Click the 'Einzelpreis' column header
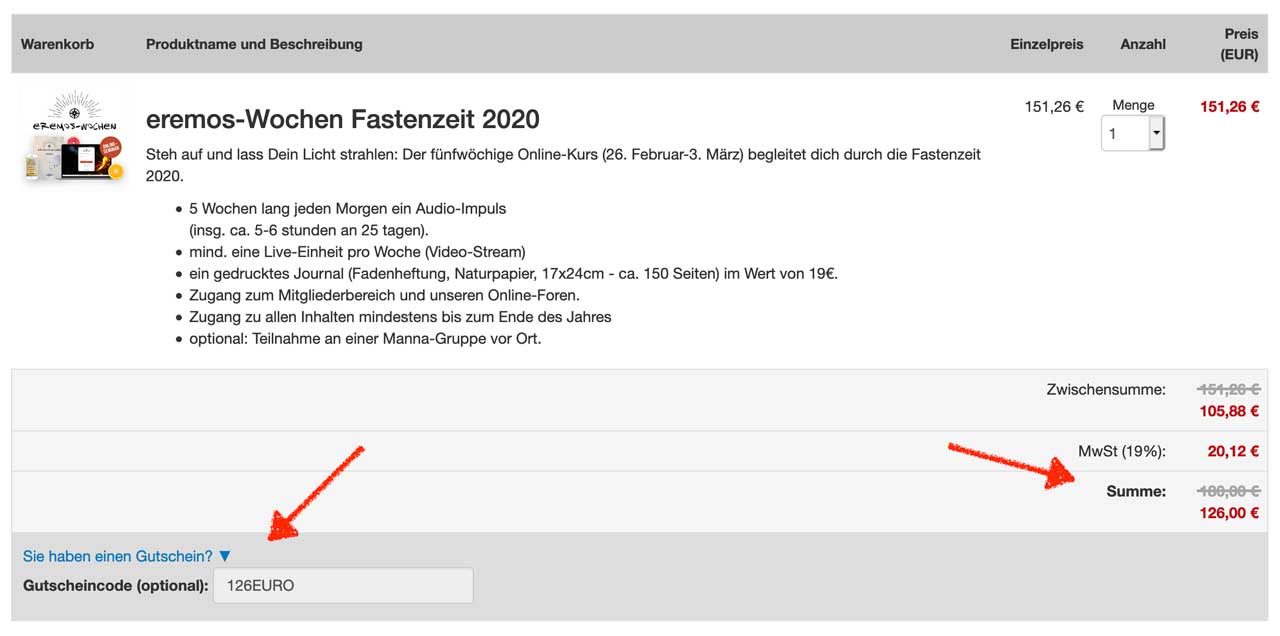 pyautogui.click(x=1047, y=44)
